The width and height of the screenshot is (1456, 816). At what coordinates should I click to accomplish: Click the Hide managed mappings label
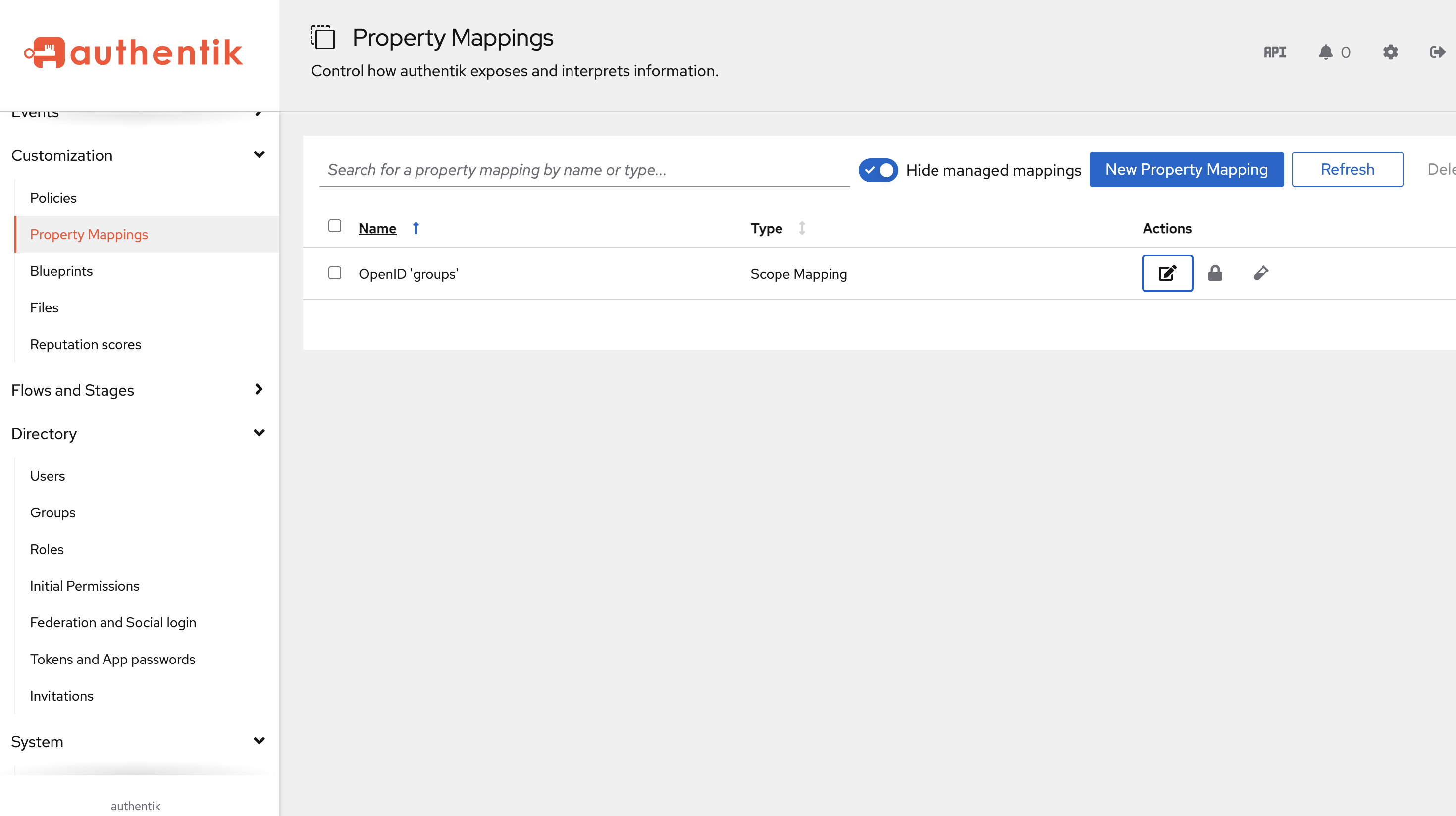click(x=993, y=170)
